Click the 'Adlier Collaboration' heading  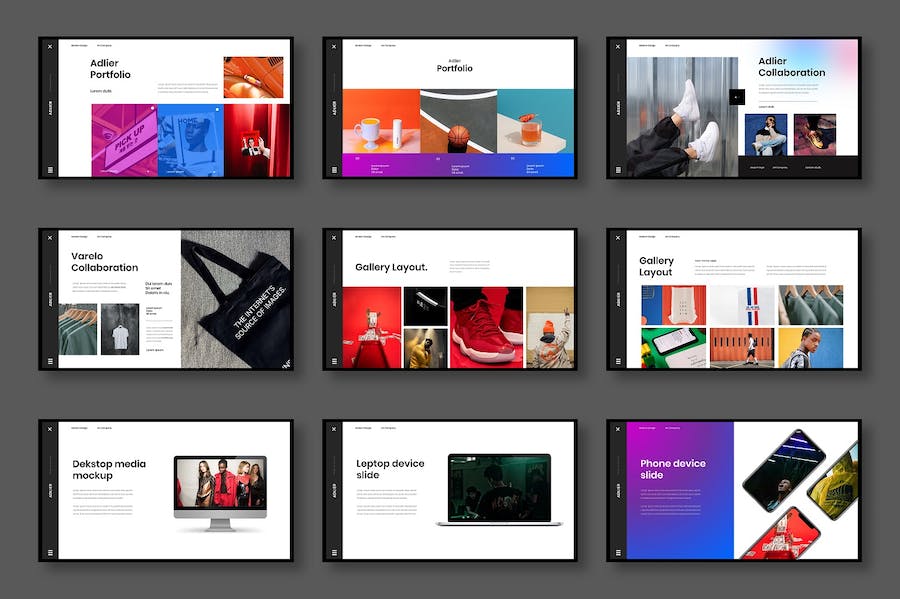pos(791,67)
